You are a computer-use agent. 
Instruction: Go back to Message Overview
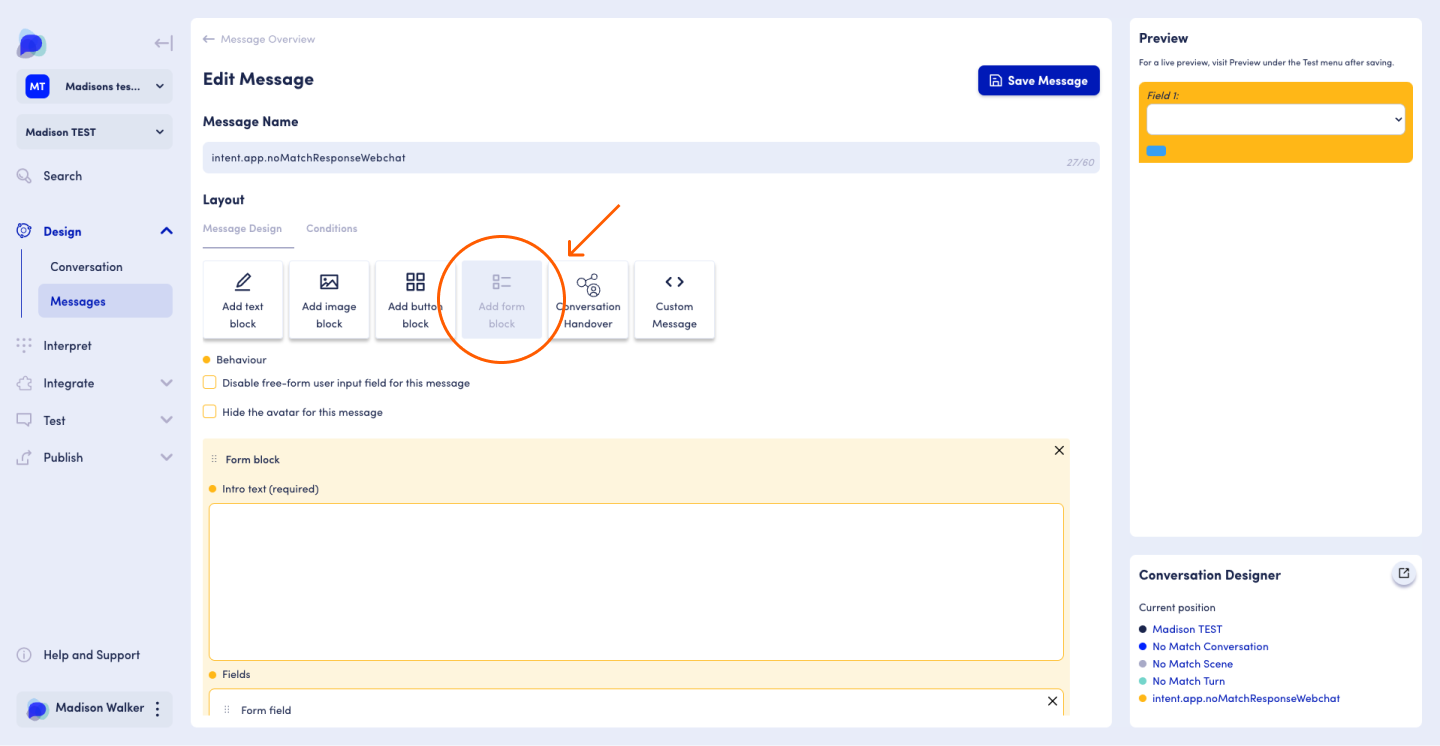tap(259, 40)
